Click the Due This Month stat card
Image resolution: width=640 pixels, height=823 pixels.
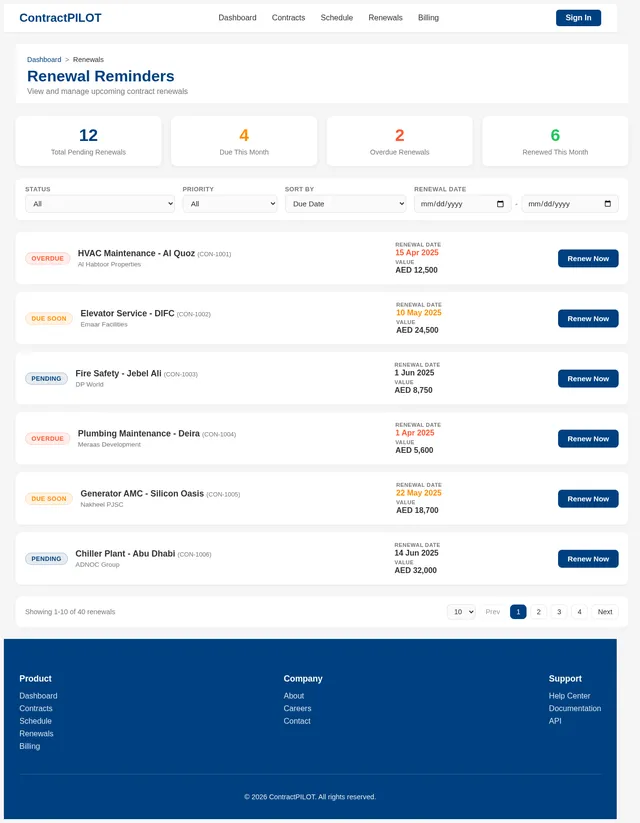coord(244,141)
